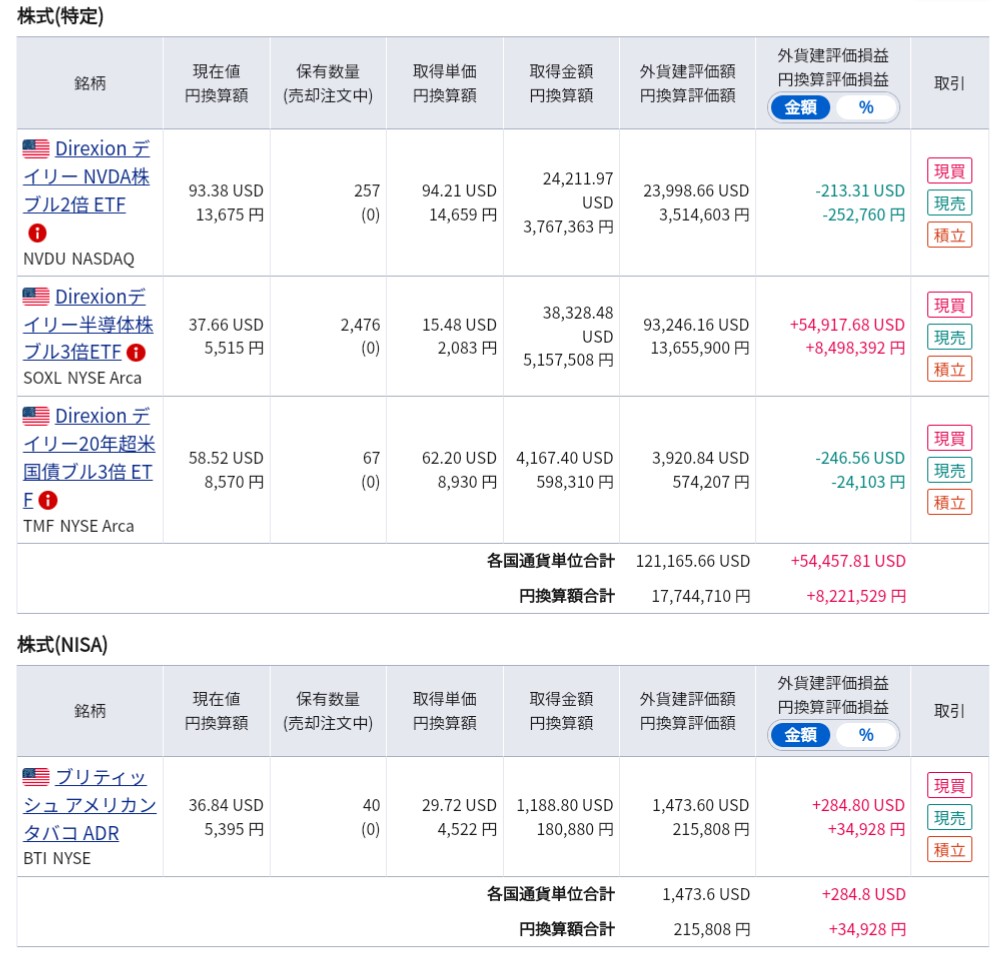Click the red info icon beside SOXL ETF name
999x965 pixels.
(x=136, y=352)
